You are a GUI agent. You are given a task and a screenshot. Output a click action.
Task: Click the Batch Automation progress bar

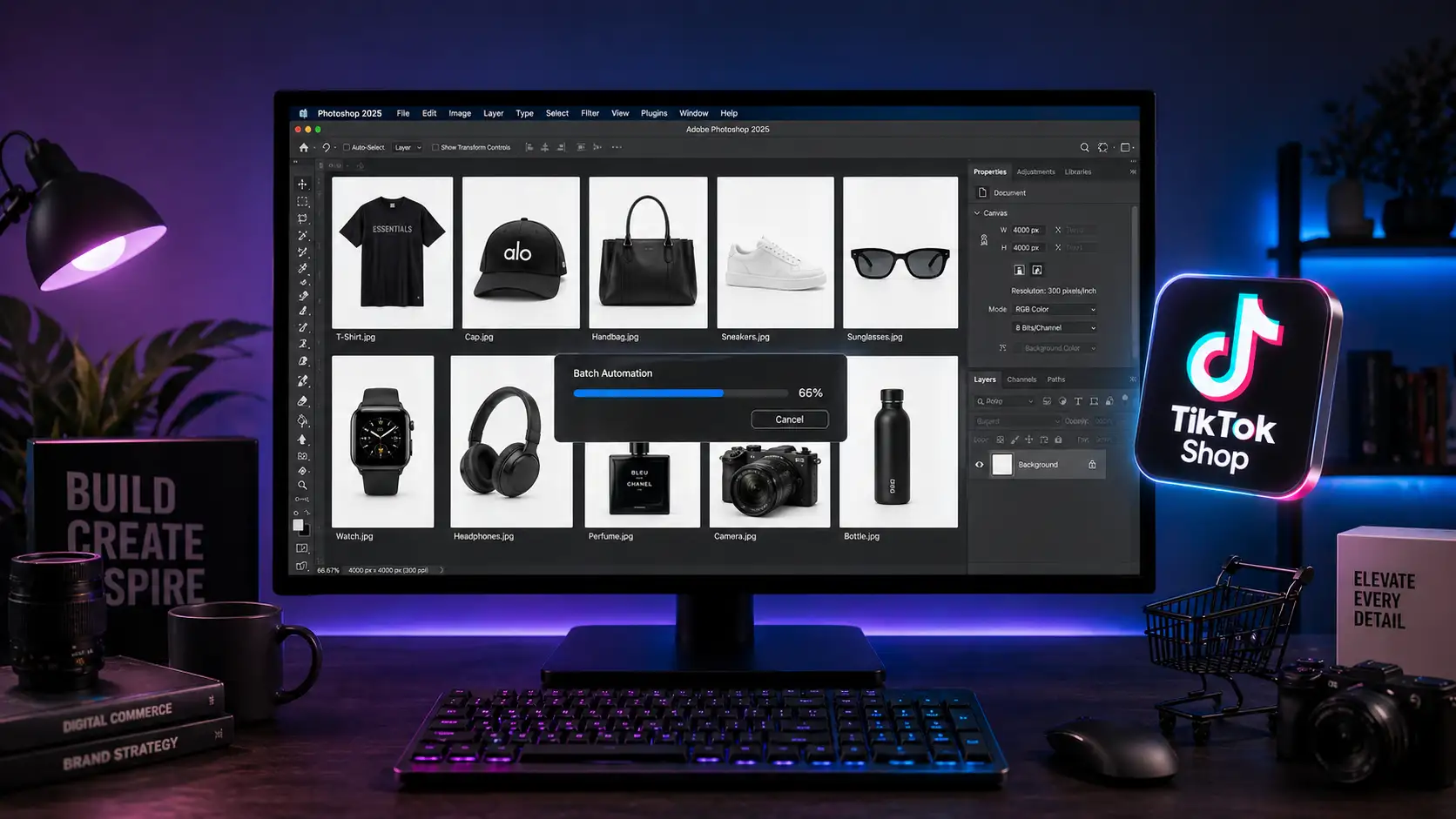680,393
